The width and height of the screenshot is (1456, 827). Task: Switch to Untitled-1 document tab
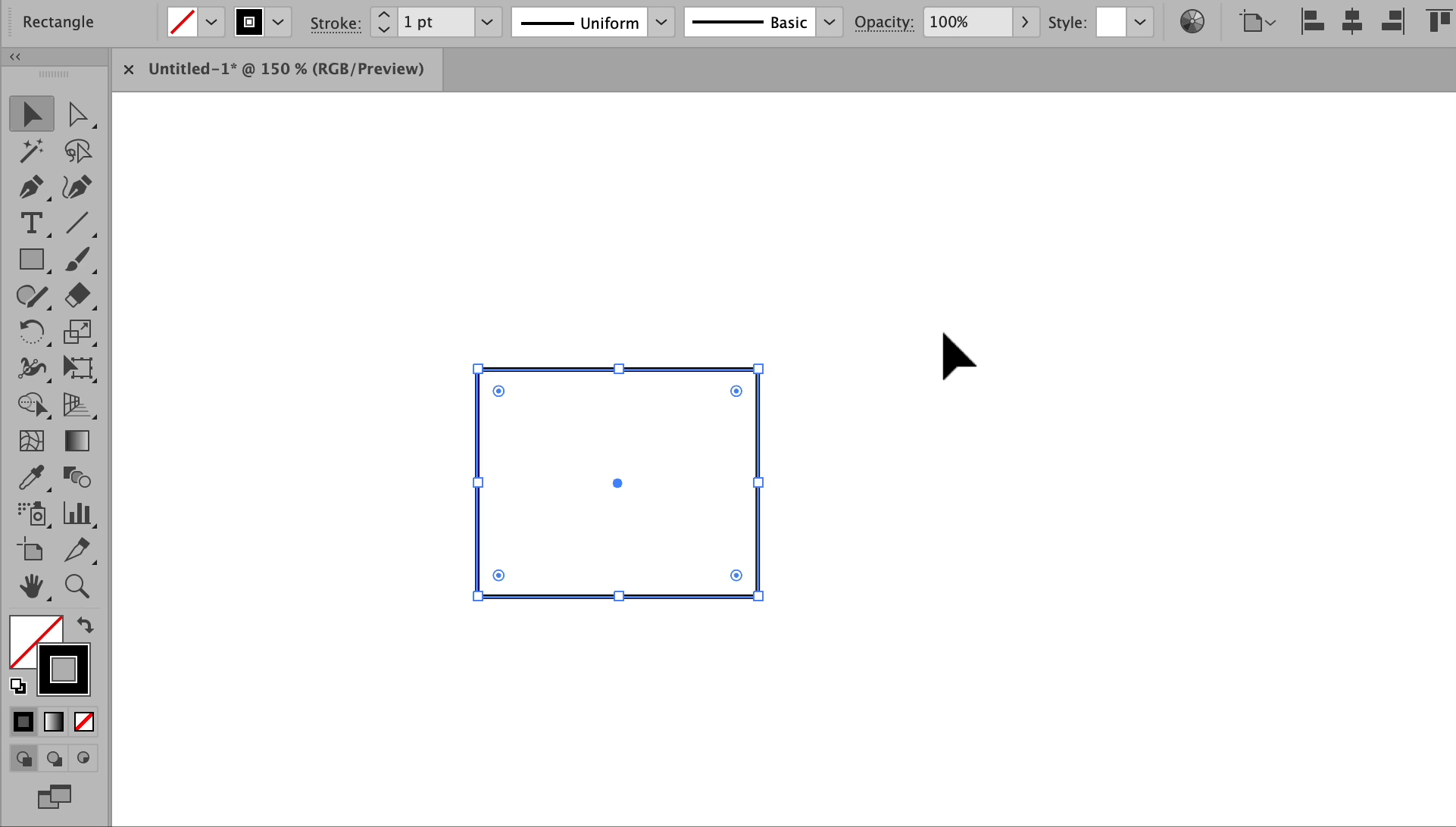(286, 69)
